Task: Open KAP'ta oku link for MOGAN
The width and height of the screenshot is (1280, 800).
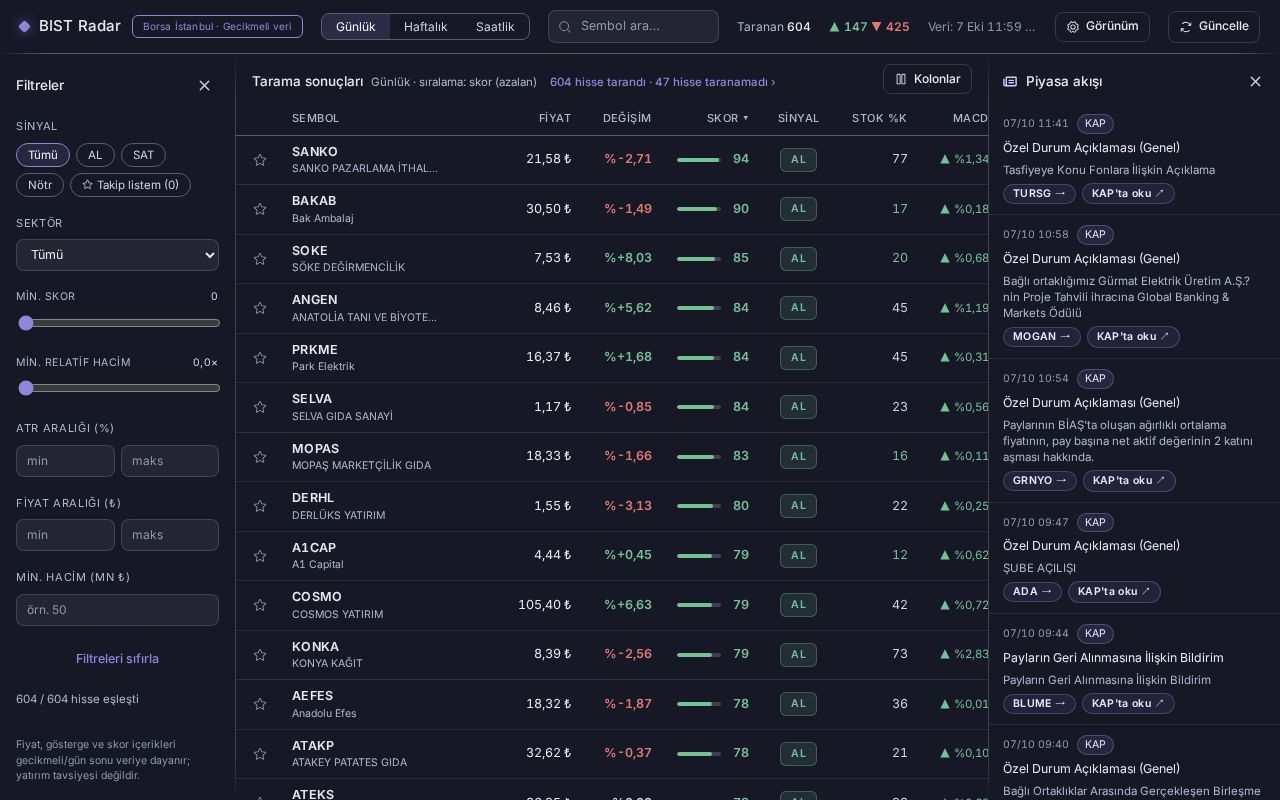Action: 1133,337
